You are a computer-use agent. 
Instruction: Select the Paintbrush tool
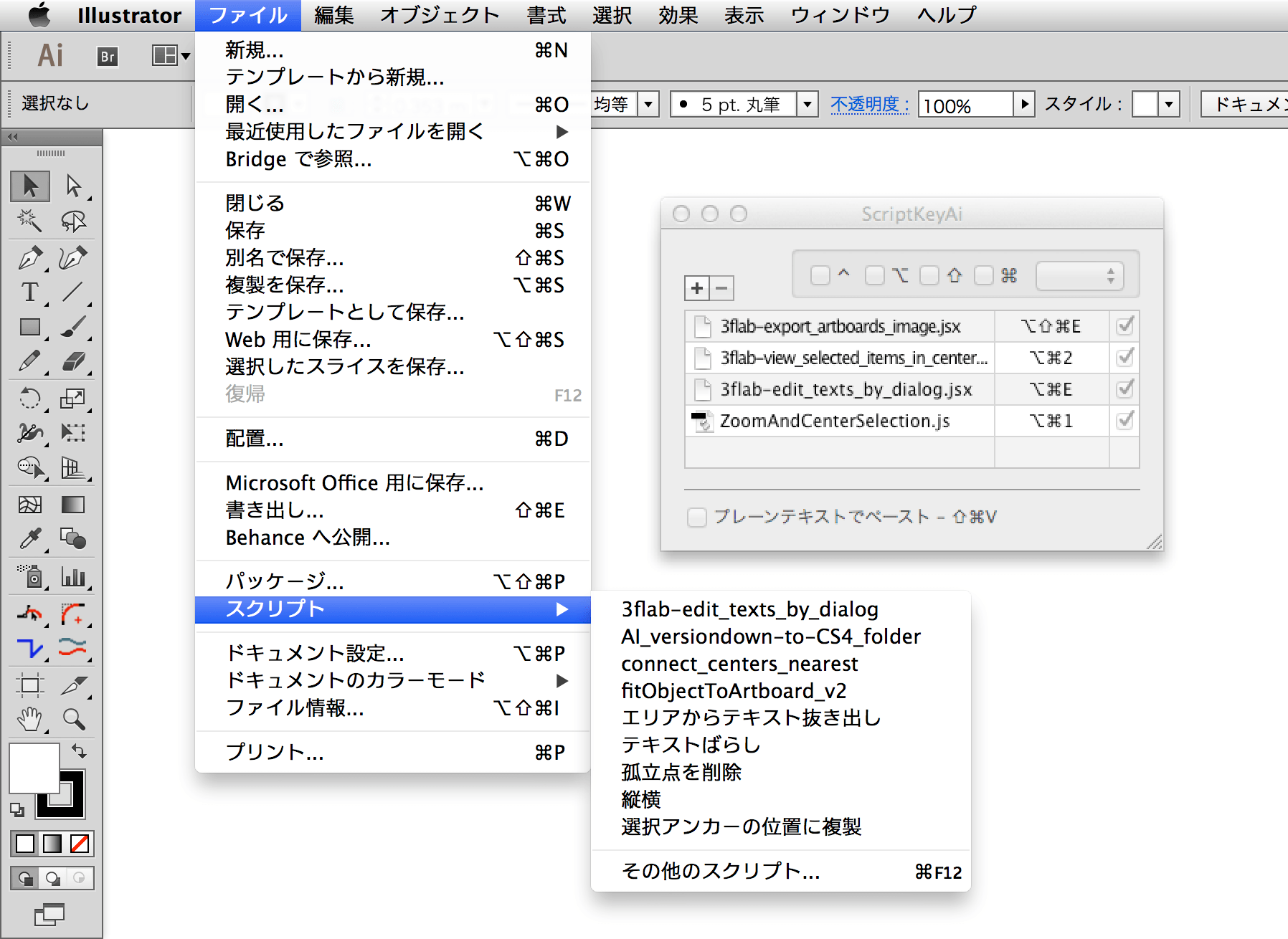coord(73,328)
